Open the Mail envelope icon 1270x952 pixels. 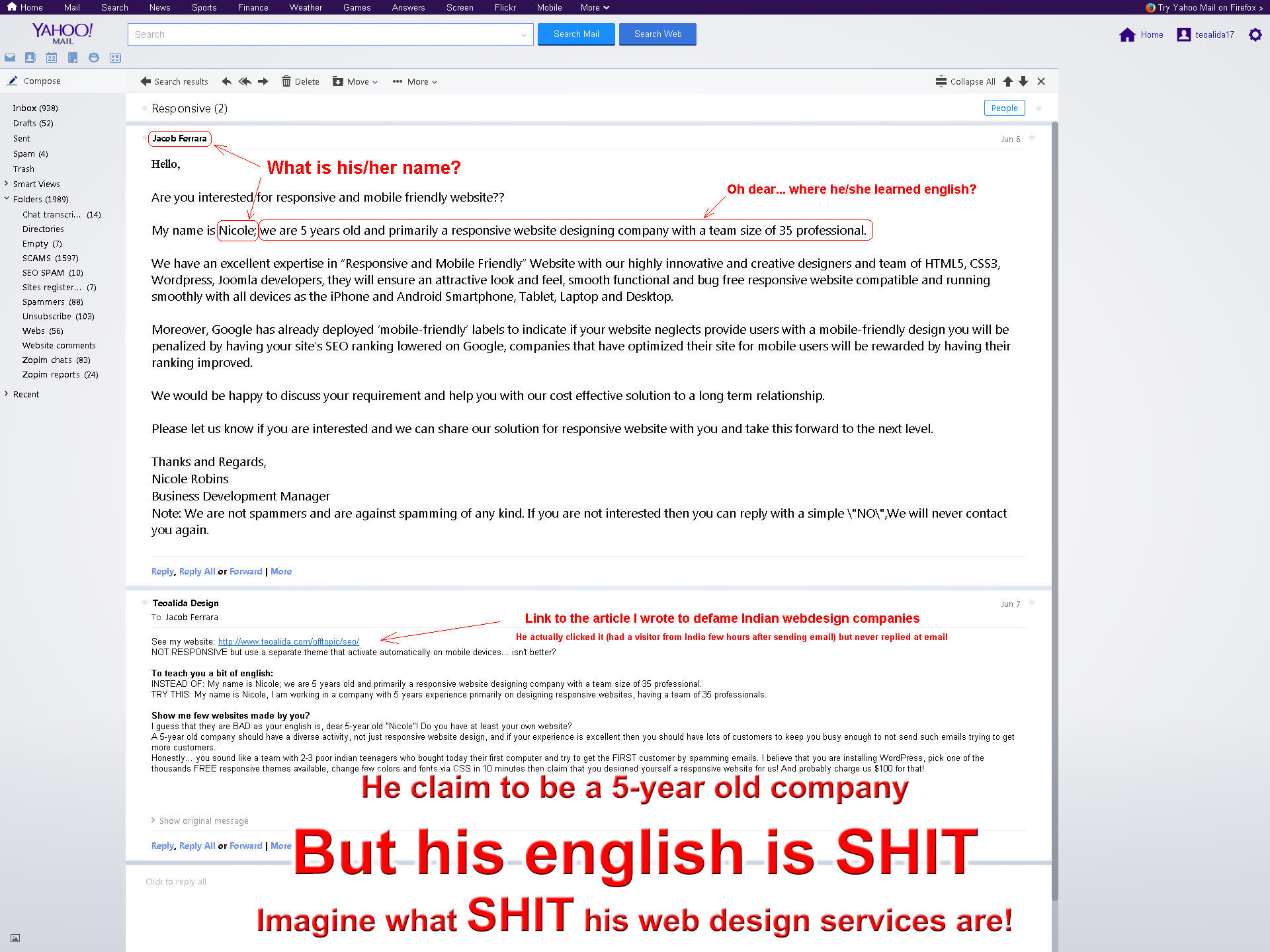tap(10, 58)
